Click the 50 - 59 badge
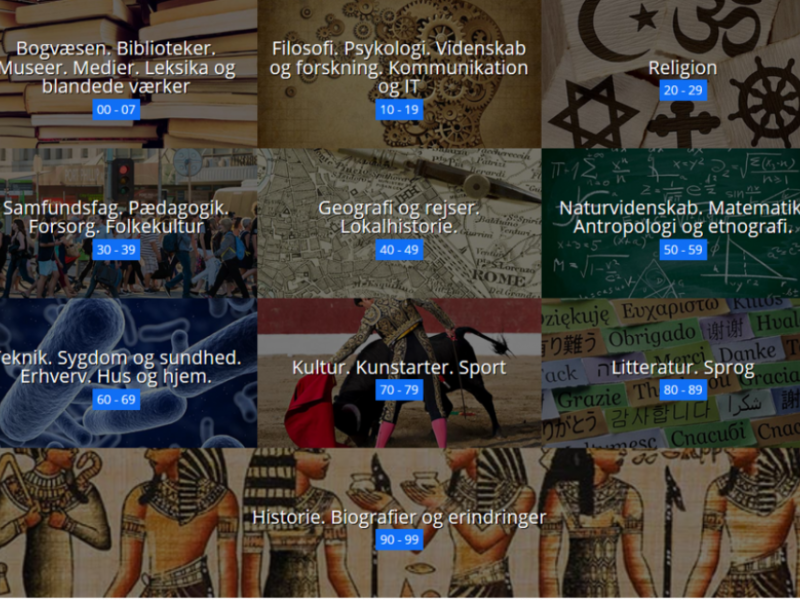 point(683,249)
